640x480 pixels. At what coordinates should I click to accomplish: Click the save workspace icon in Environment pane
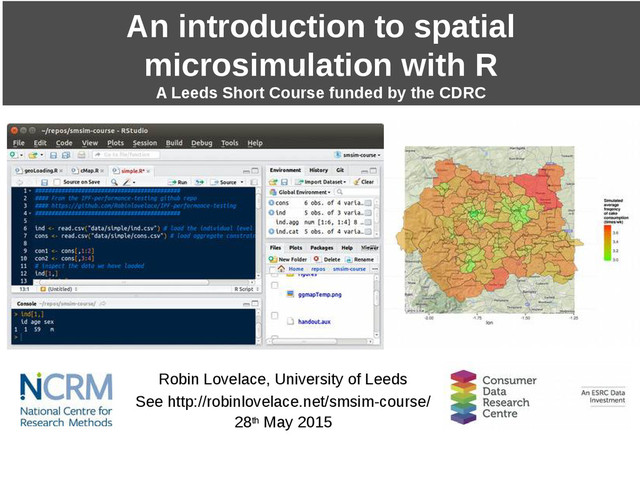(x=284, y=182)
